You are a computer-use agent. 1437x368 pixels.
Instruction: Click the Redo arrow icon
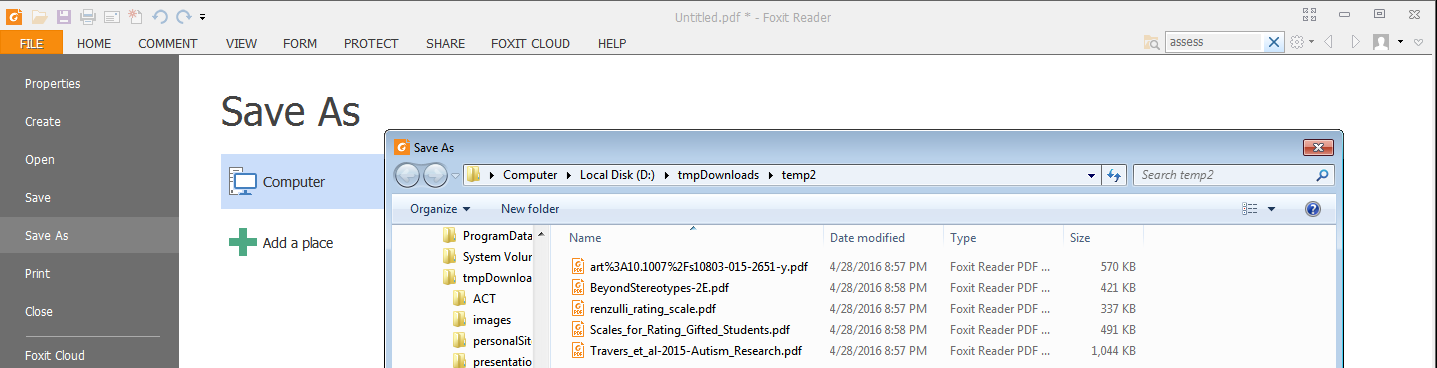[x=184, y=17]
